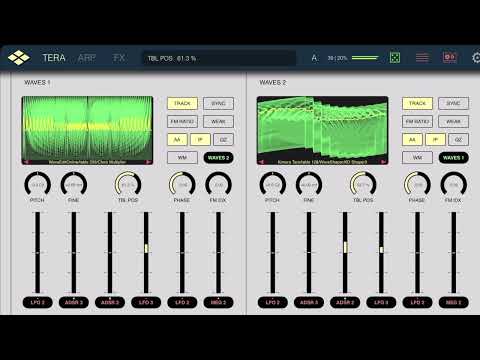Viewport: 480px width, 360px height.
Task: Toggle SYNC in Waves 1
Action: tap(218, 103)
